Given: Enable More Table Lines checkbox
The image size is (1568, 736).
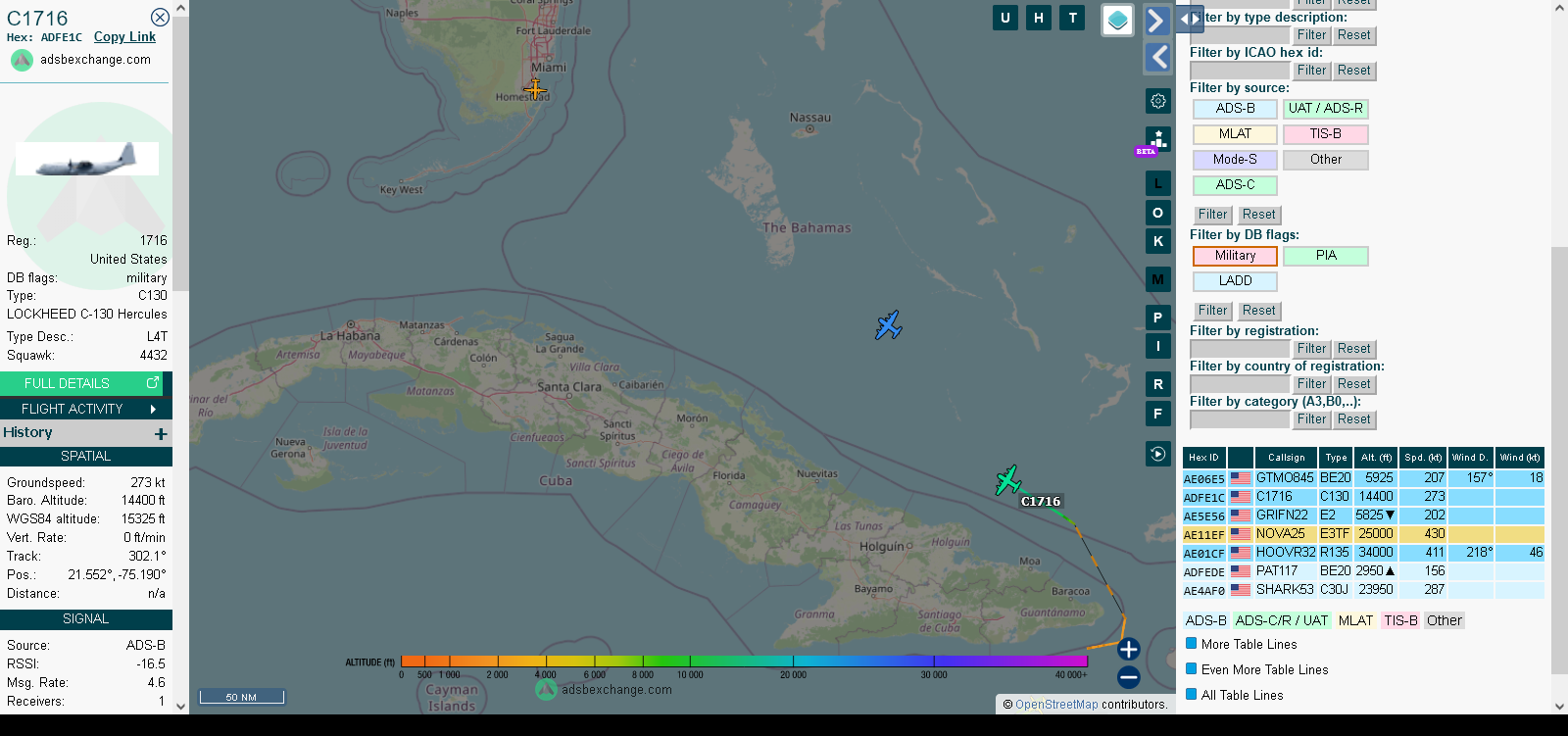Looking at the screenshot, I should (x=1192, y=644).
